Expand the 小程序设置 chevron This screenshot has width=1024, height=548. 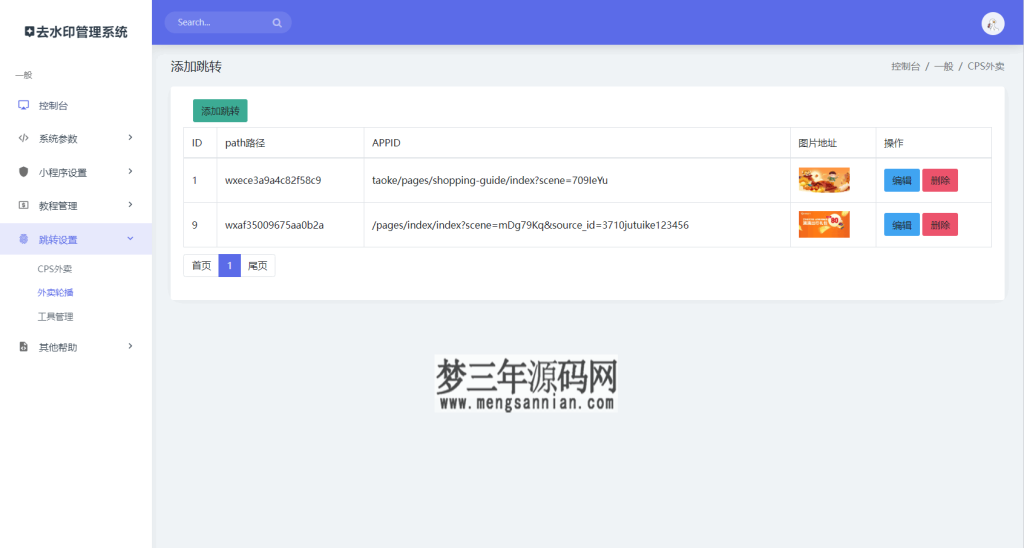coord(130,172)
